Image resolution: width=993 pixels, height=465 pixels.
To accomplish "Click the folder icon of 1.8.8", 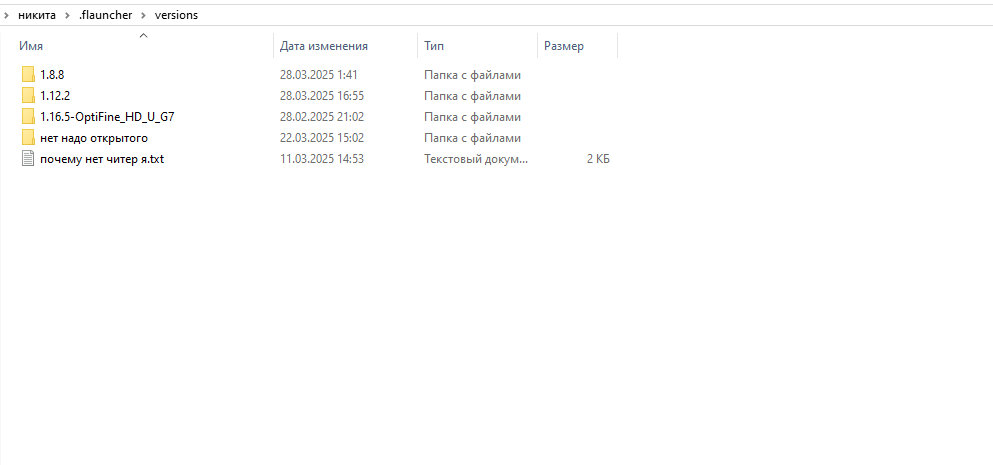I will [28, 75].
